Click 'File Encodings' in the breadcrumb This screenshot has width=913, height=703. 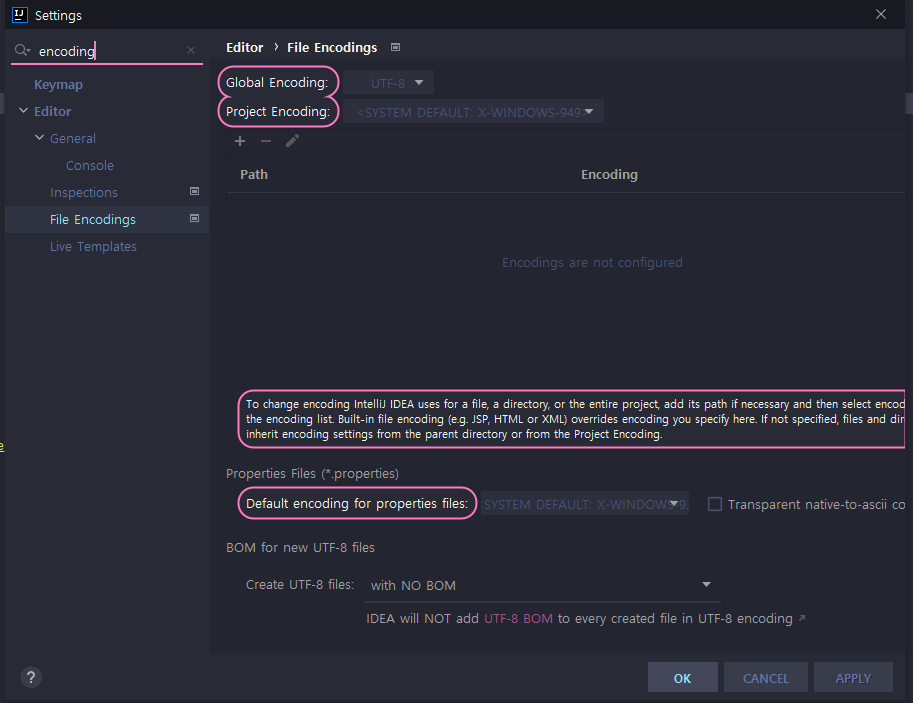click(332, 47)
